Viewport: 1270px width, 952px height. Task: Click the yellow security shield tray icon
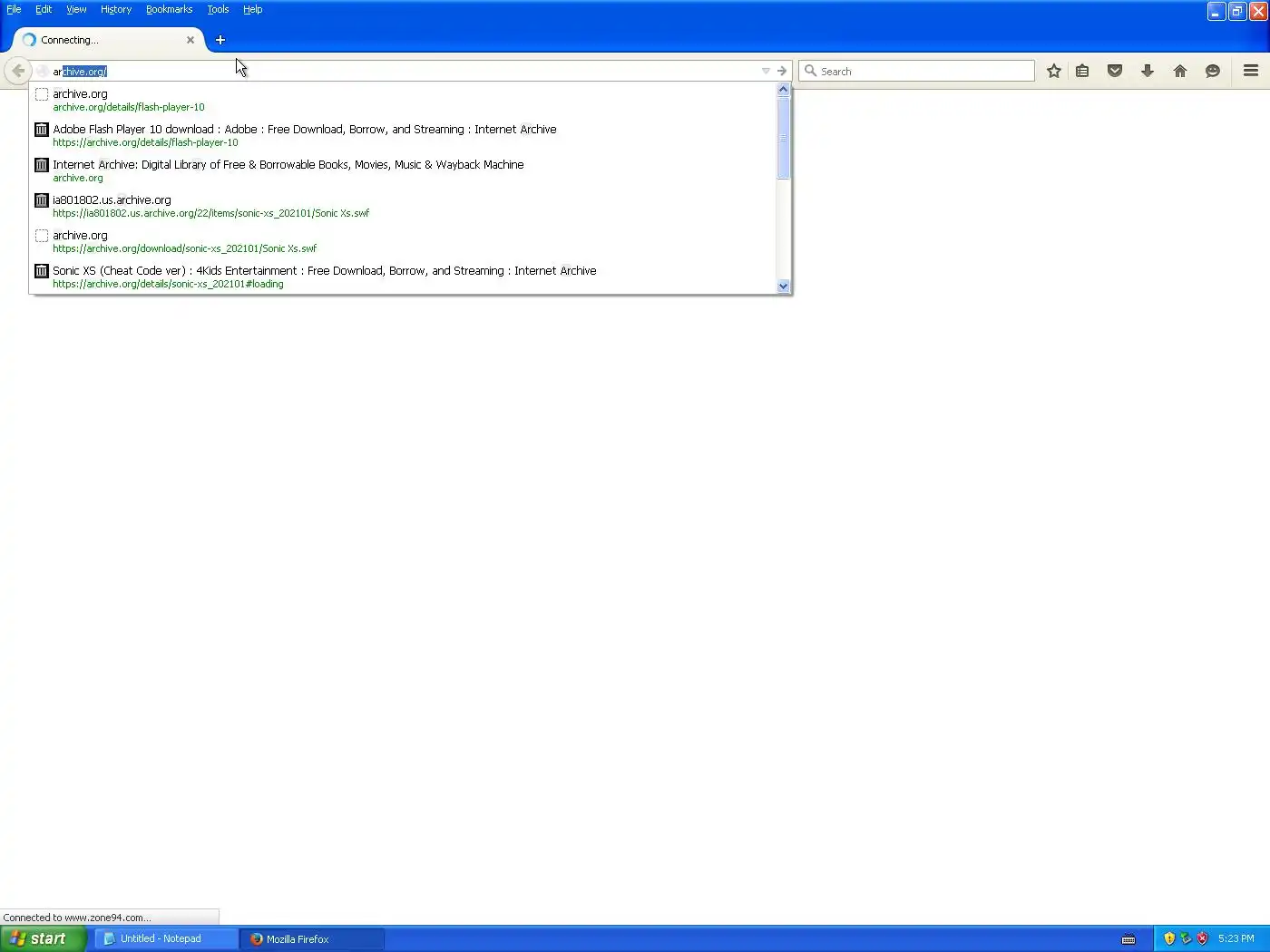1169,938
